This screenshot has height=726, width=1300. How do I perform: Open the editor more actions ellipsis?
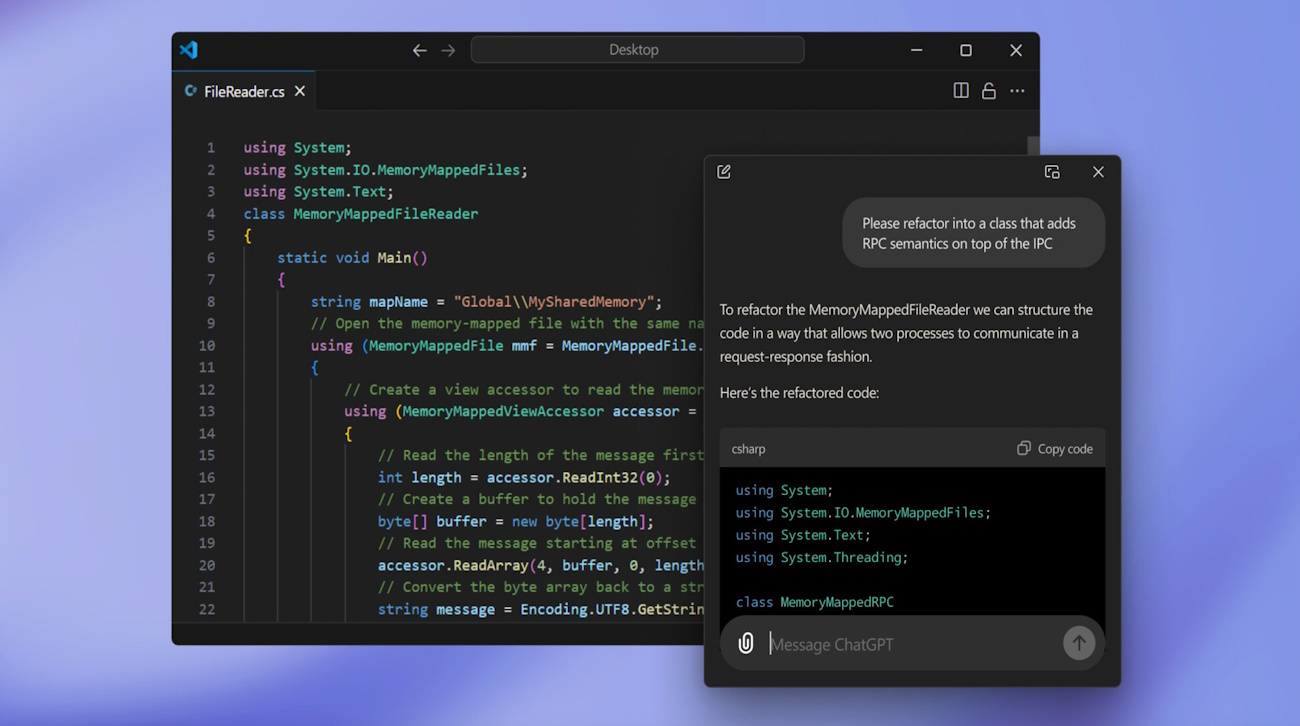(1017, 91)
